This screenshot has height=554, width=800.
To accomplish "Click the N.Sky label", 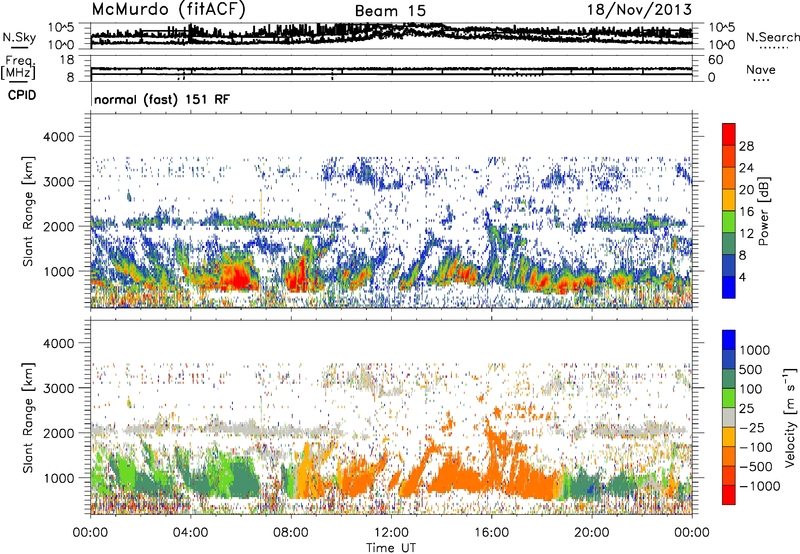I will click(19, 37).
